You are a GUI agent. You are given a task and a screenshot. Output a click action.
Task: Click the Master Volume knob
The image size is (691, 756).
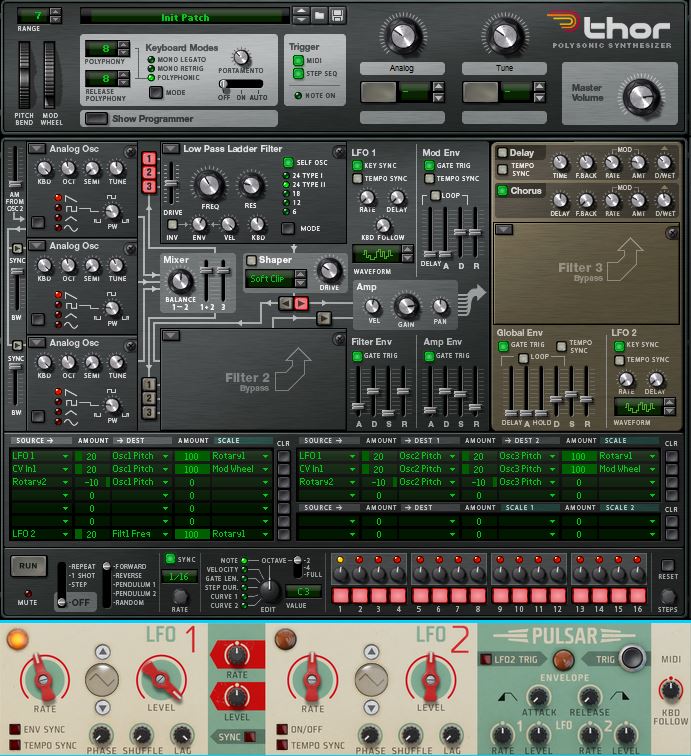[x=641, y=96]
